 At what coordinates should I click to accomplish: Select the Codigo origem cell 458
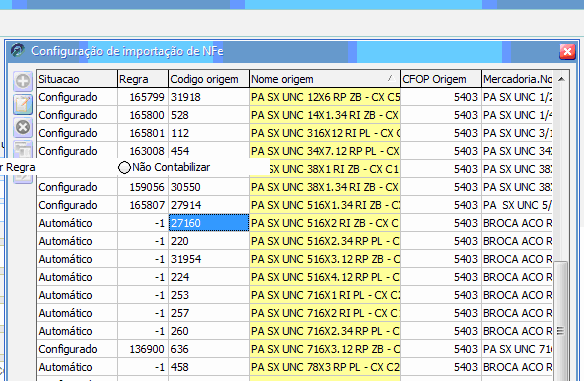click(x=209, y=367)
